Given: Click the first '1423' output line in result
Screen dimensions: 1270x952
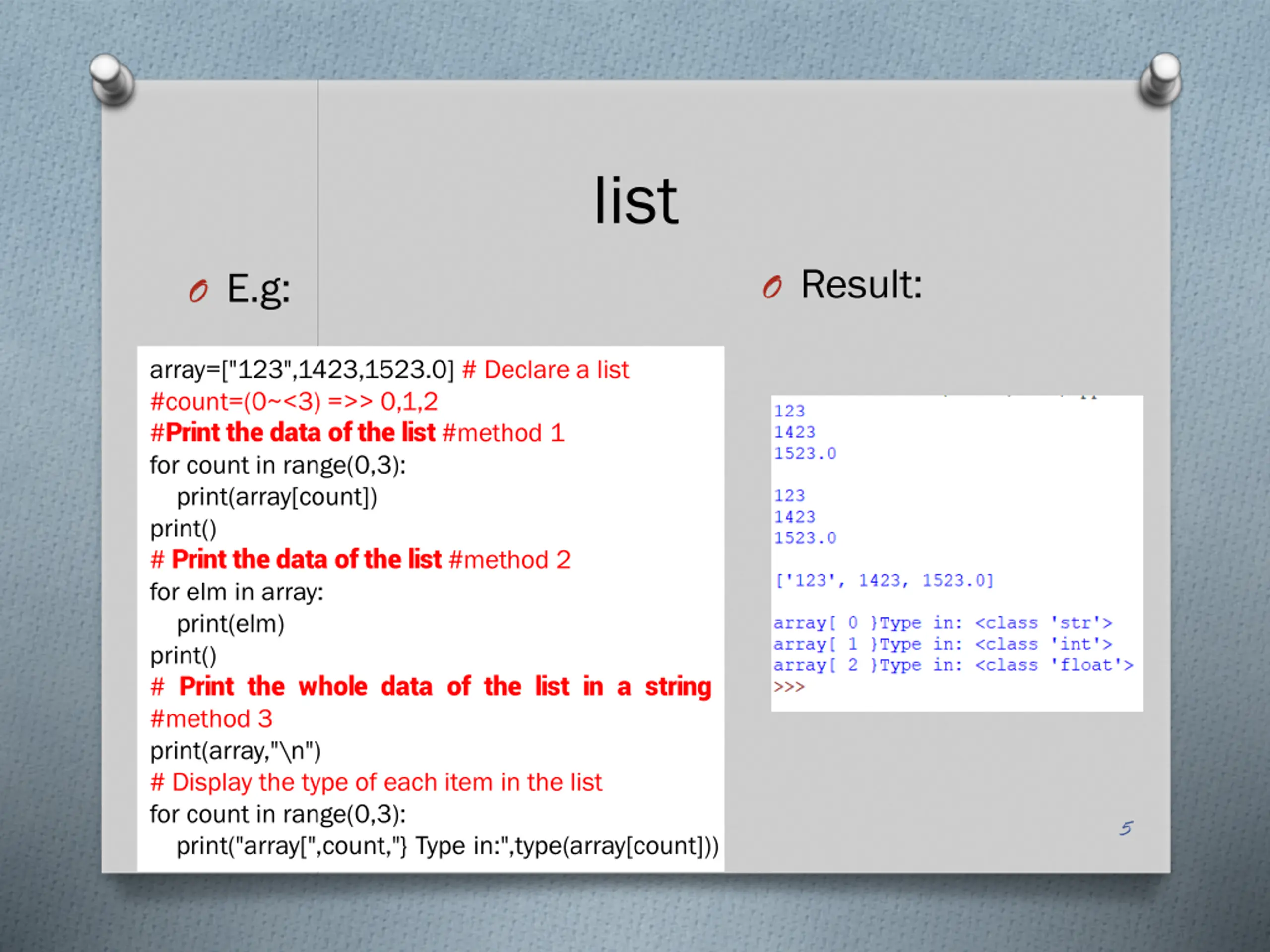Looking at the screenshot, I should click(795, 432).
